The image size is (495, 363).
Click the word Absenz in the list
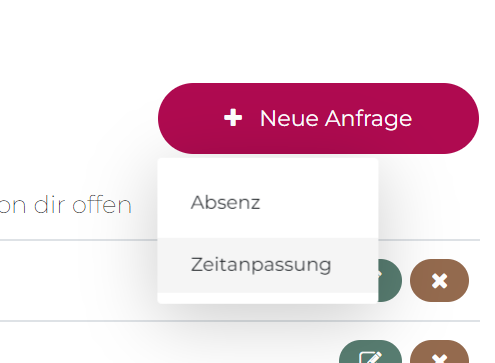click(x=225, y=202)
